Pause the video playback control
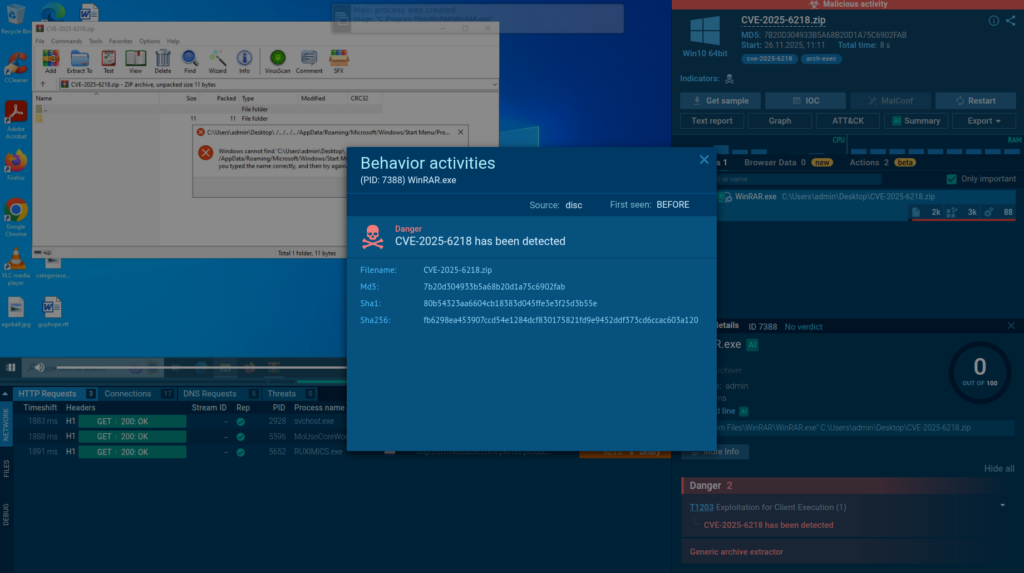Viewport: 1024px width, 573px height. tap(12, 368)
